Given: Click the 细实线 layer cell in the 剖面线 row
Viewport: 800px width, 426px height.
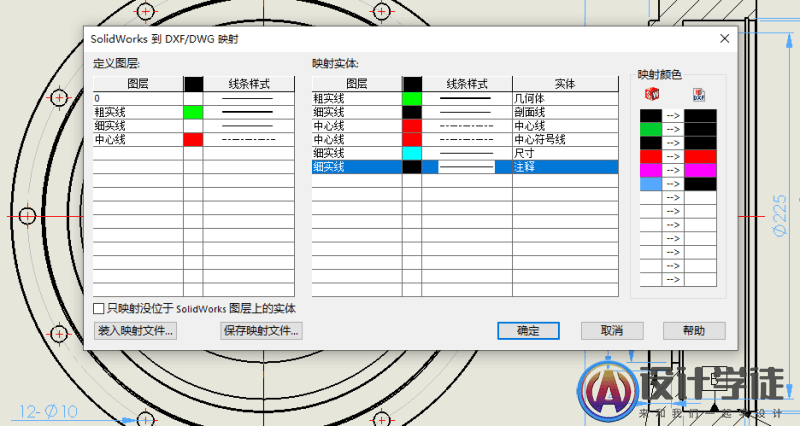Looking at the screenshot, I should point(357,112).
